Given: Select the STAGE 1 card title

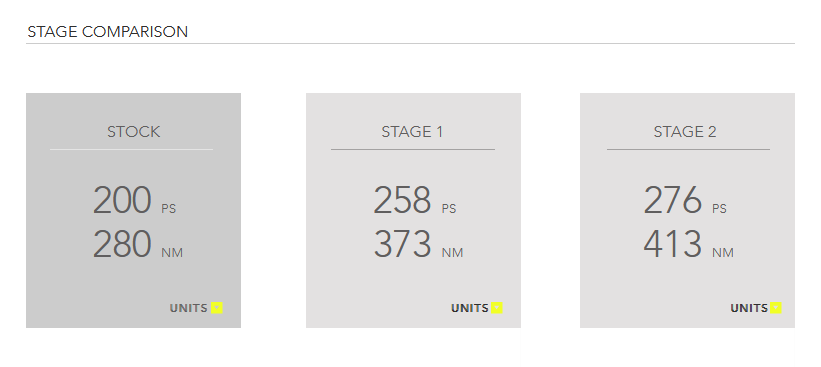Looking at the screenshot, I should point(412,132).
